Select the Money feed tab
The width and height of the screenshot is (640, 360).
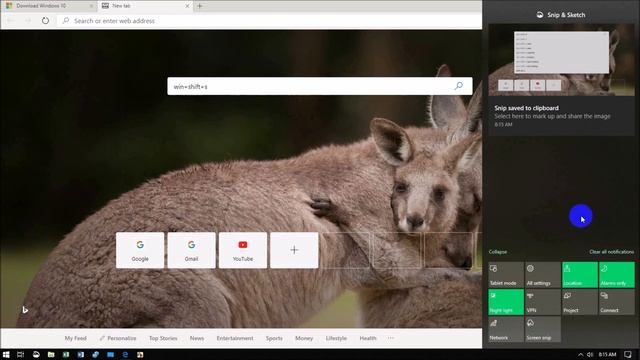click(x=304, y=338)
